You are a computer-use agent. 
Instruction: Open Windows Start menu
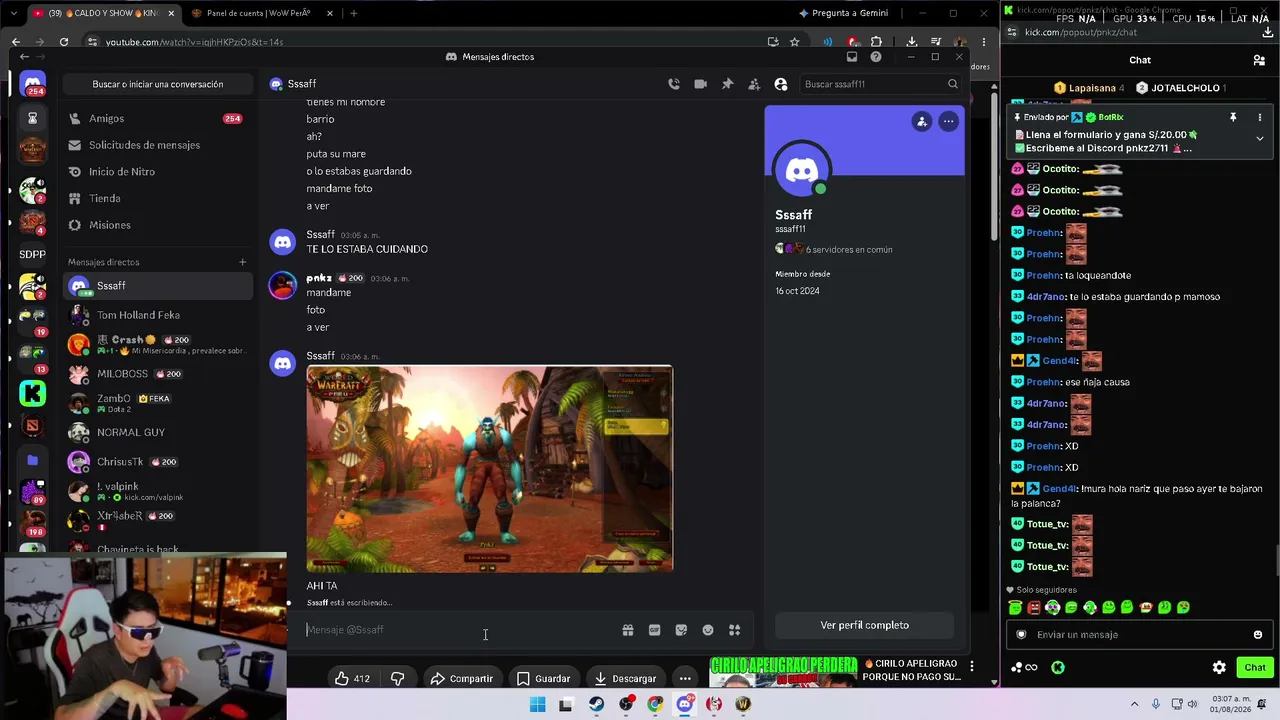click(537, 704)
